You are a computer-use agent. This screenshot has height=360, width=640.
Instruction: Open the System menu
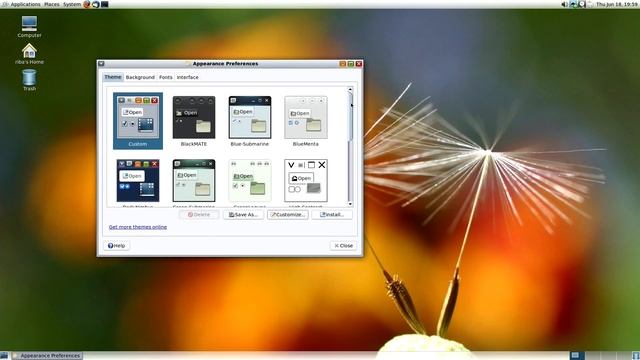point(72,4)
